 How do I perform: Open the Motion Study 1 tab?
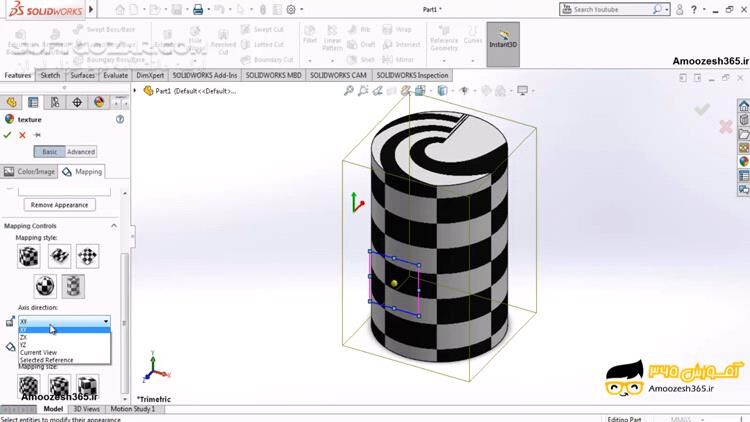tap(132, 409)
